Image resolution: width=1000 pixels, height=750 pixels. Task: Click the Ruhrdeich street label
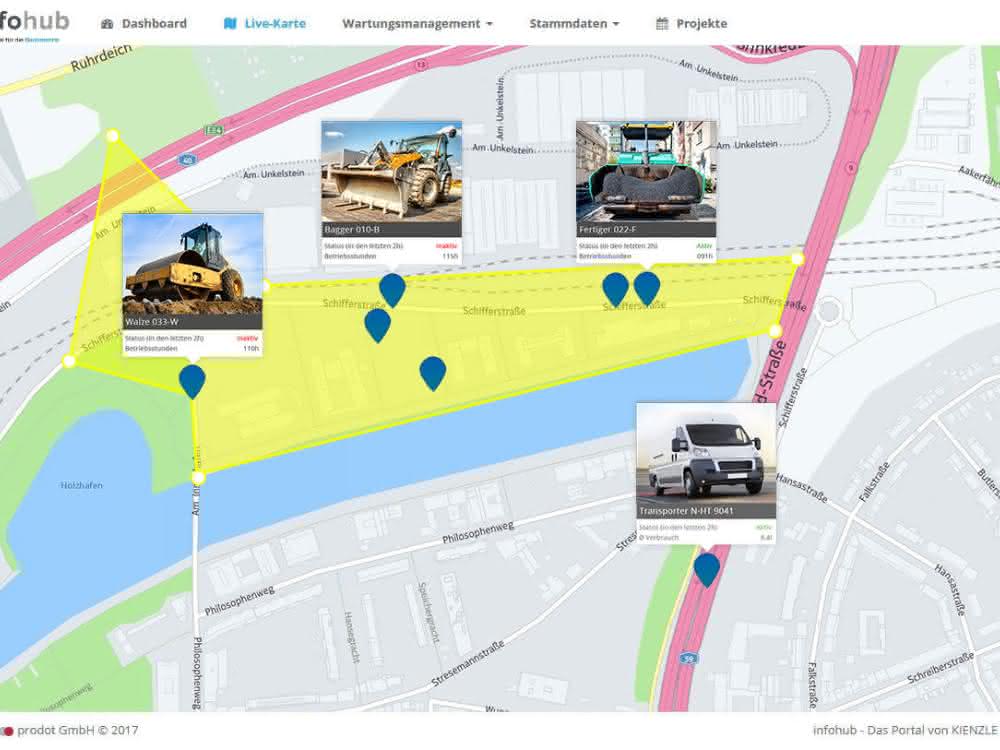pyautogui.click(x=101, y=58)
